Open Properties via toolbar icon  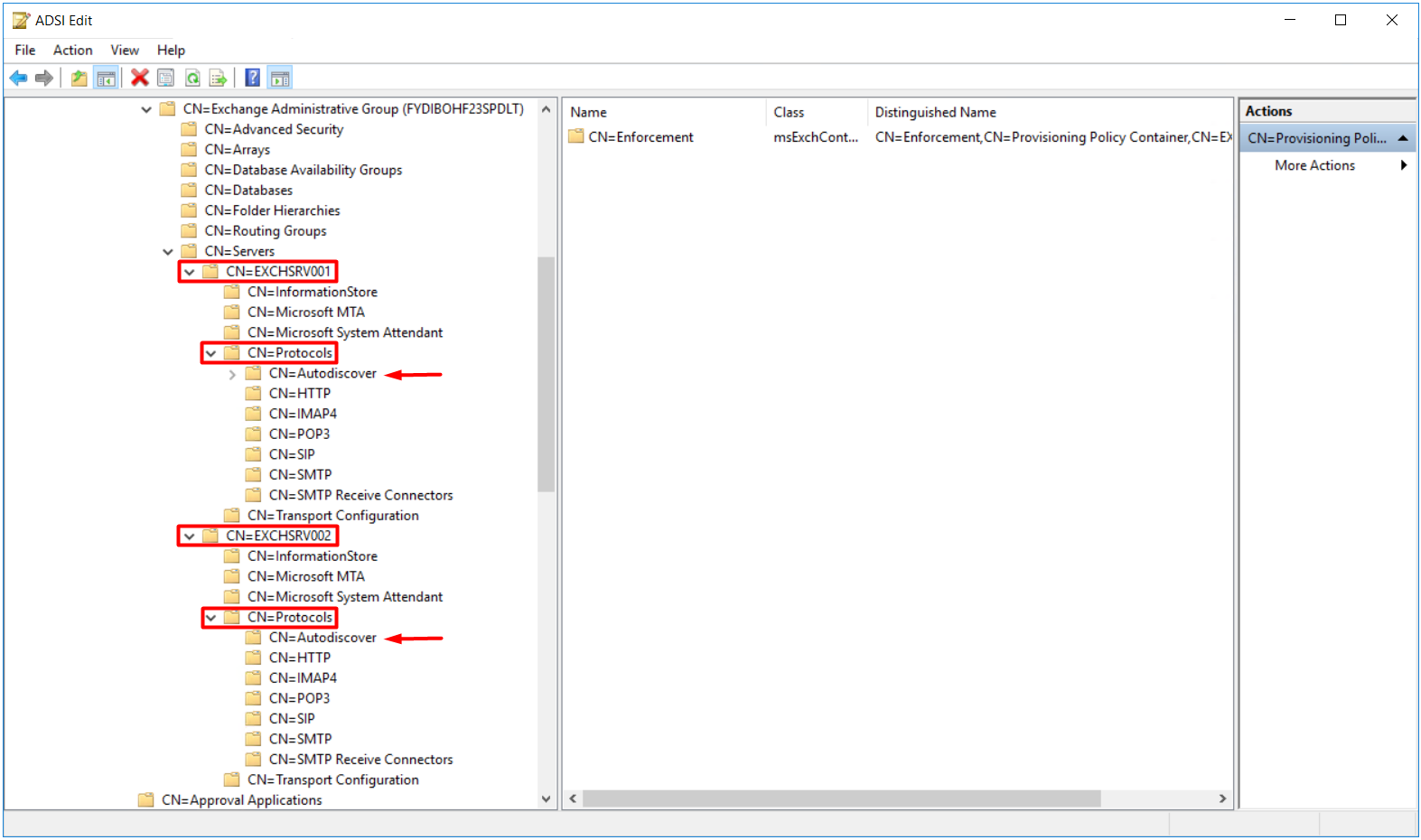click(x=165, y=78)
